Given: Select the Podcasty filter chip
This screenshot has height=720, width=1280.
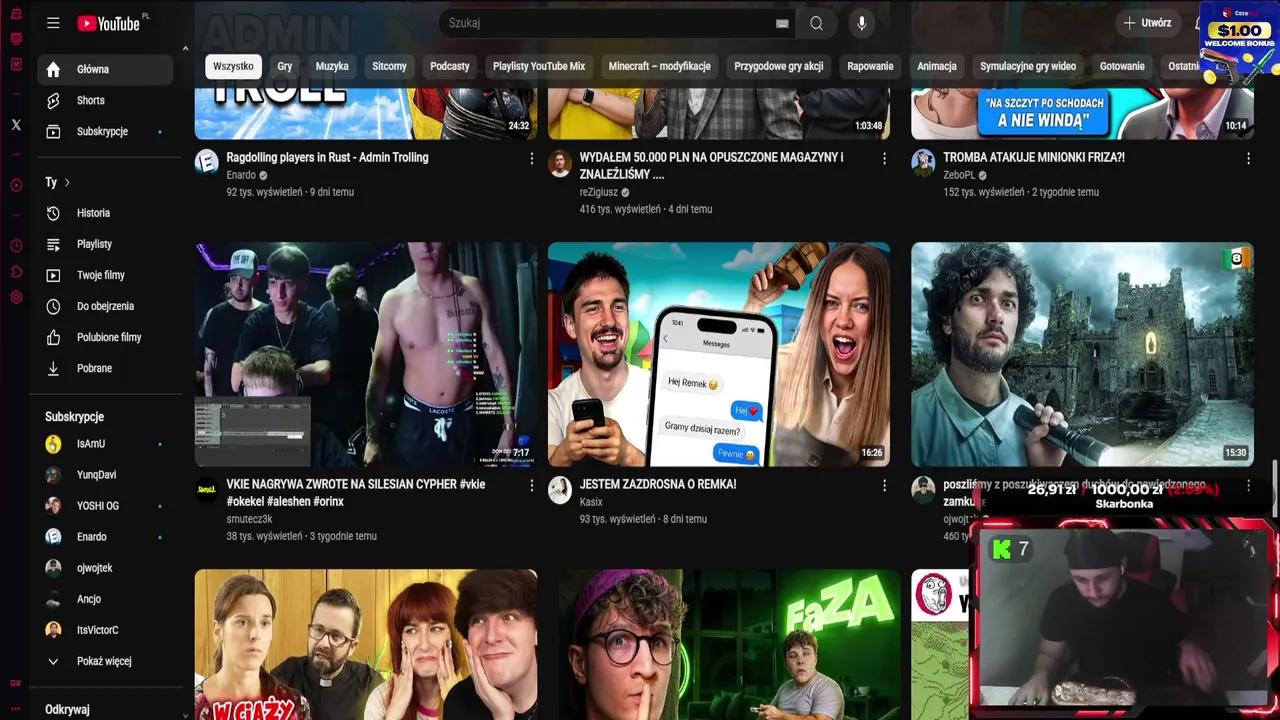Looking at the screenshot, I should pyautogui.click(x=450, y=66).
